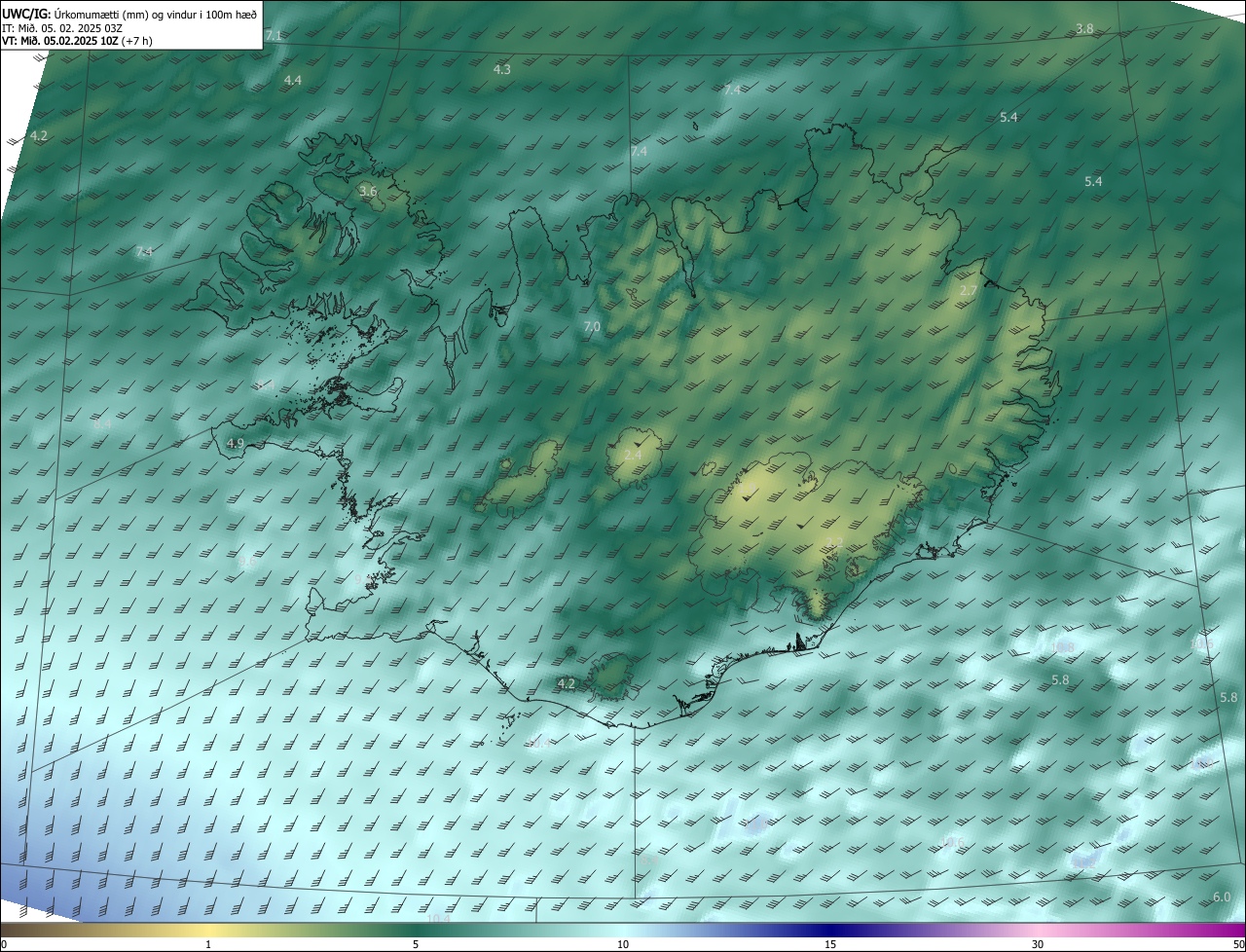Viewport: 1246px width, 952px height.
Task: Select the colour bar tick label 15
Action: click(x=830, y=945)
